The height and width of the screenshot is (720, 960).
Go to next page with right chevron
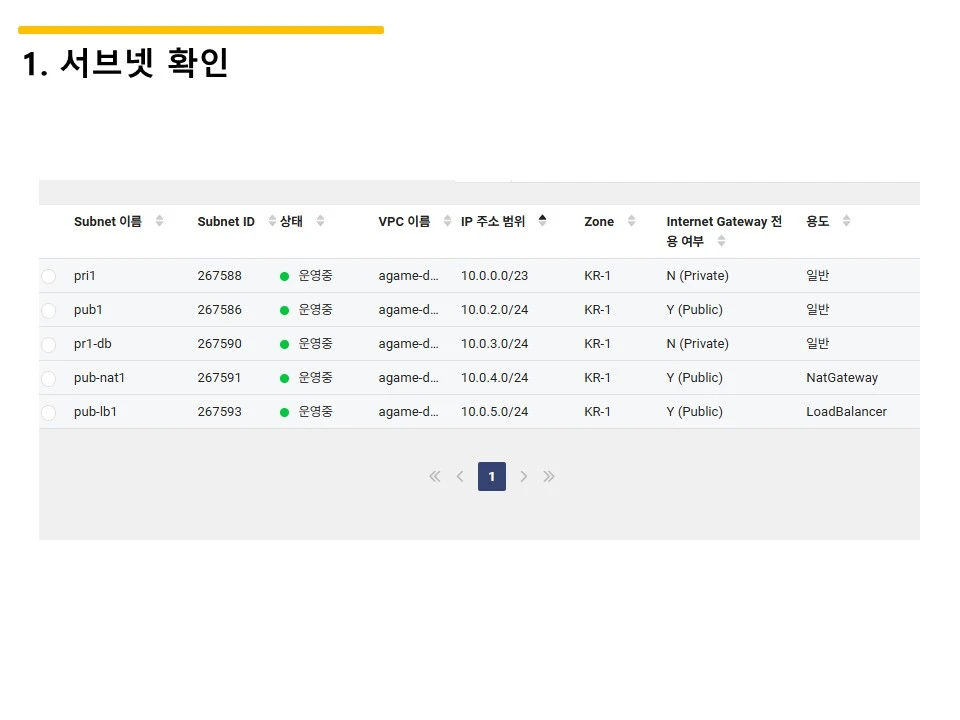pos(524,476)
